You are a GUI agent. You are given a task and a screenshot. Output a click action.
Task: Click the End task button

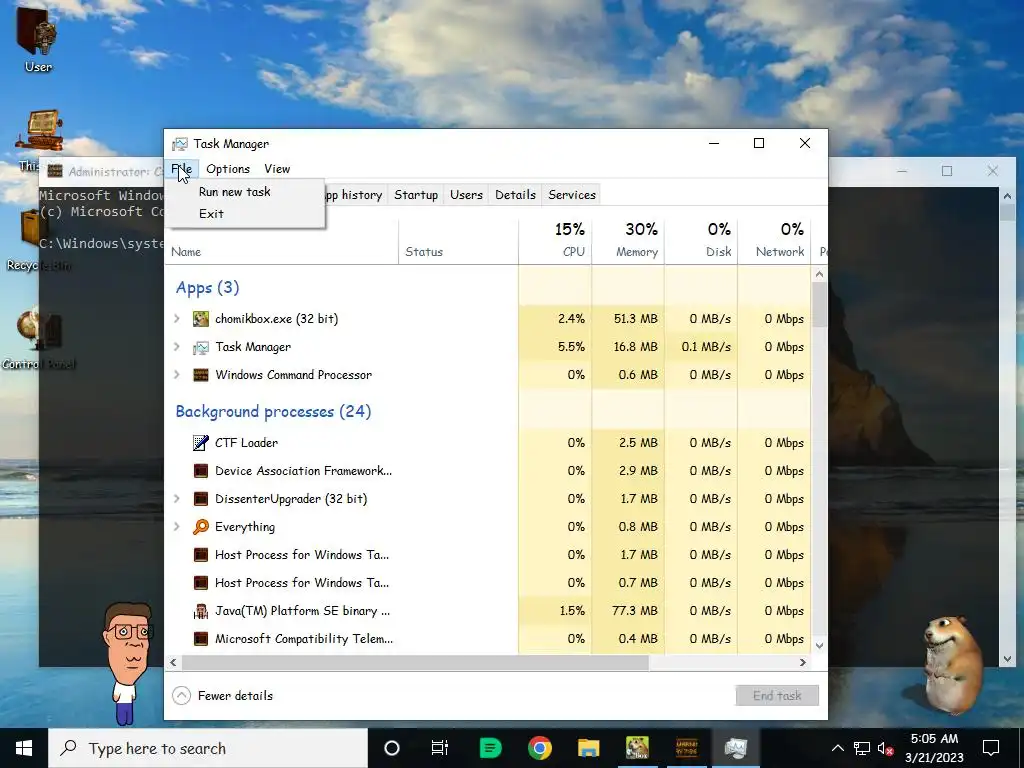click(x=777, y=696)
